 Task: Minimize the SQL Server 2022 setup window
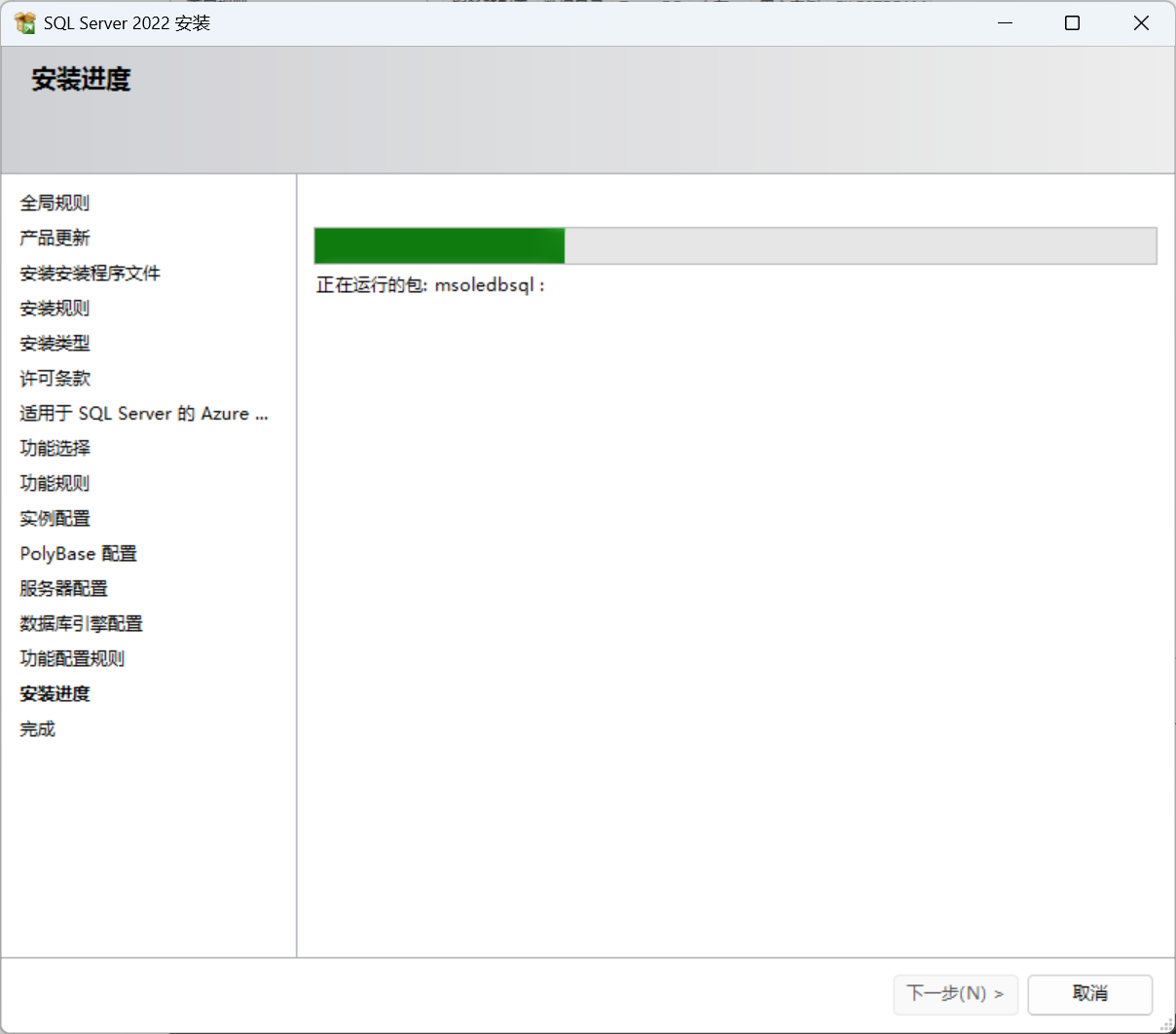tap(1006, 22)
